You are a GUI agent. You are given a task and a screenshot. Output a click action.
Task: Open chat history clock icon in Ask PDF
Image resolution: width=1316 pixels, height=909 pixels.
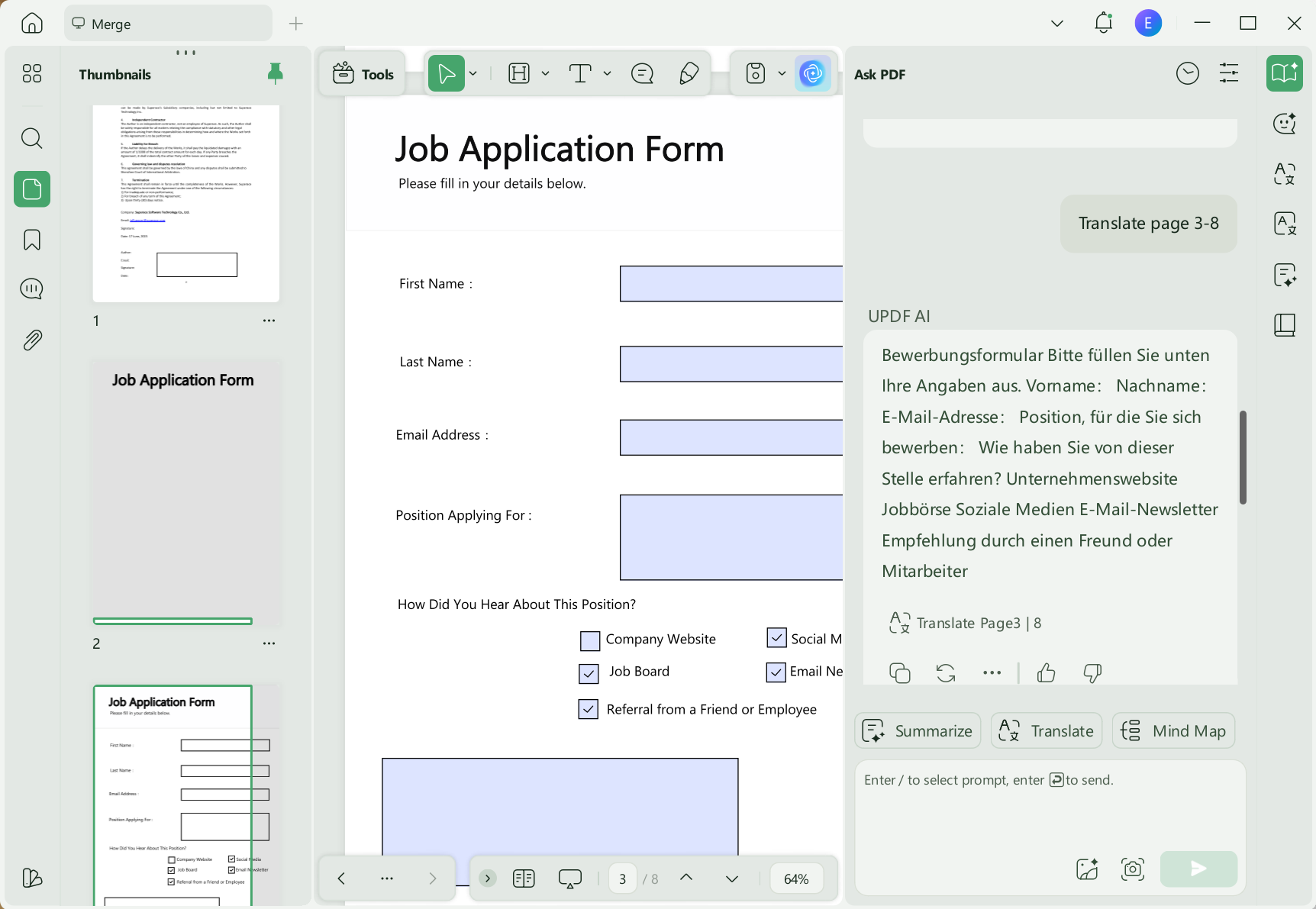1188,73
